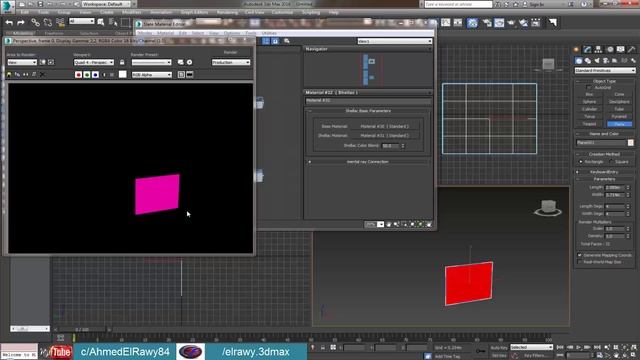Screen dimensions: 640x360
Task: Enable Real-World Map Size checkbox
Action: click(580, 262)
